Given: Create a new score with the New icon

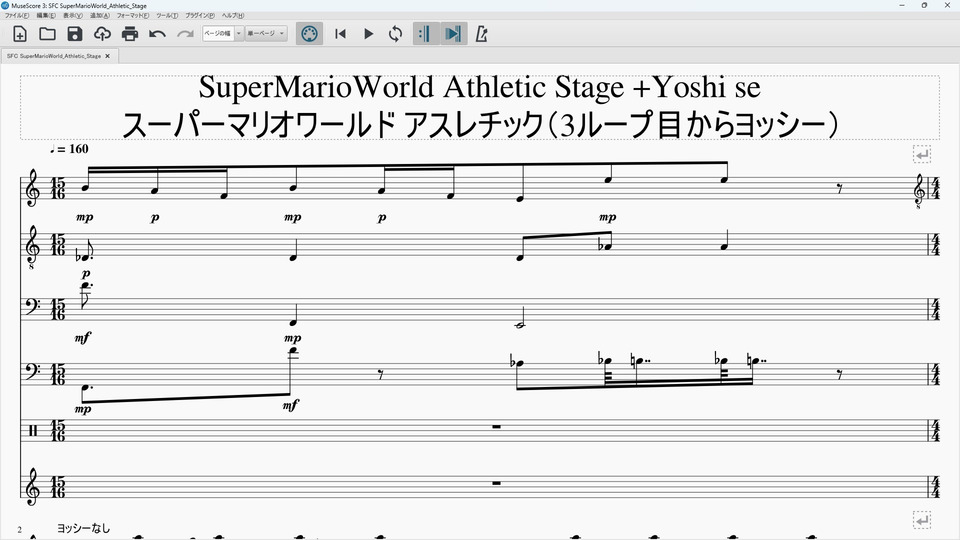Looking at the screenshot, I should tap(20, 34).
